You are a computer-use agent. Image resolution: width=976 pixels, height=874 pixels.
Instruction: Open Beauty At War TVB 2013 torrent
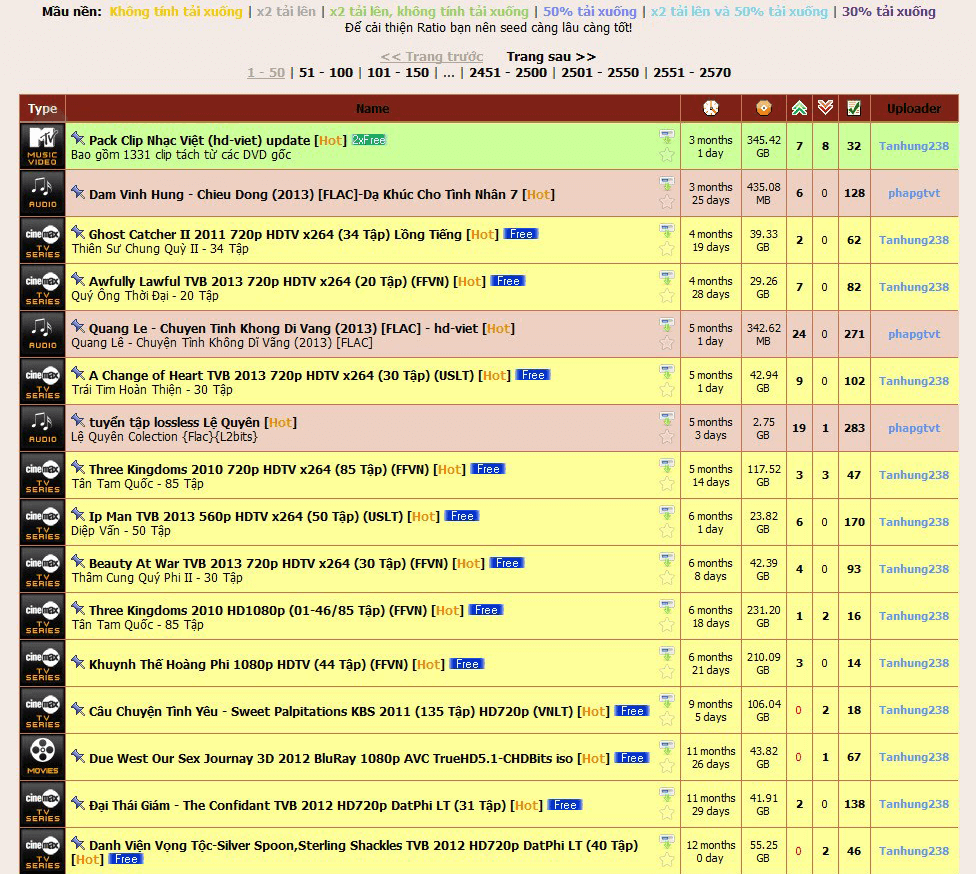tap(268, 563)
